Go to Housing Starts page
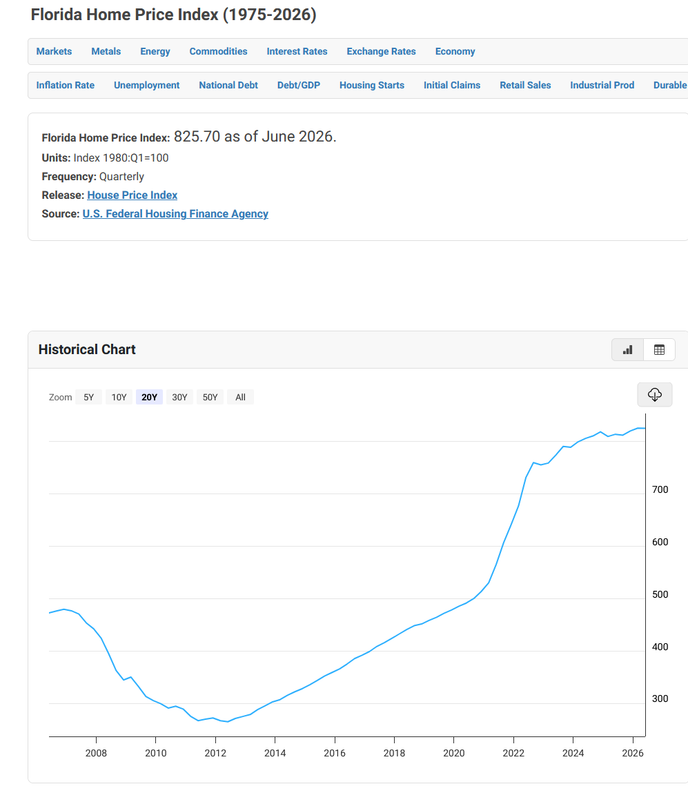This screenshot has width=688, height=800. [x=372, y=85]
